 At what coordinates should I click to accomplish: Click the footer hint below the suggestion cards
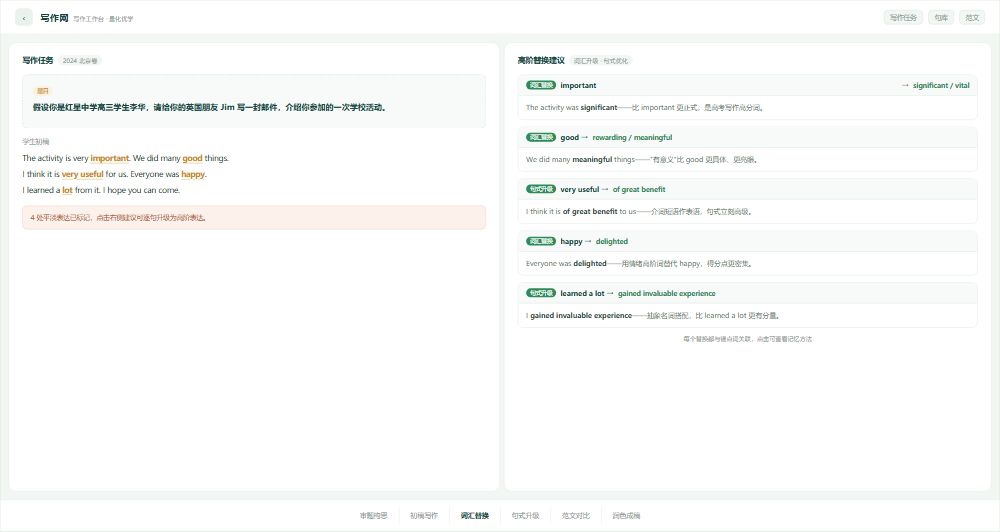pos(747,339)
